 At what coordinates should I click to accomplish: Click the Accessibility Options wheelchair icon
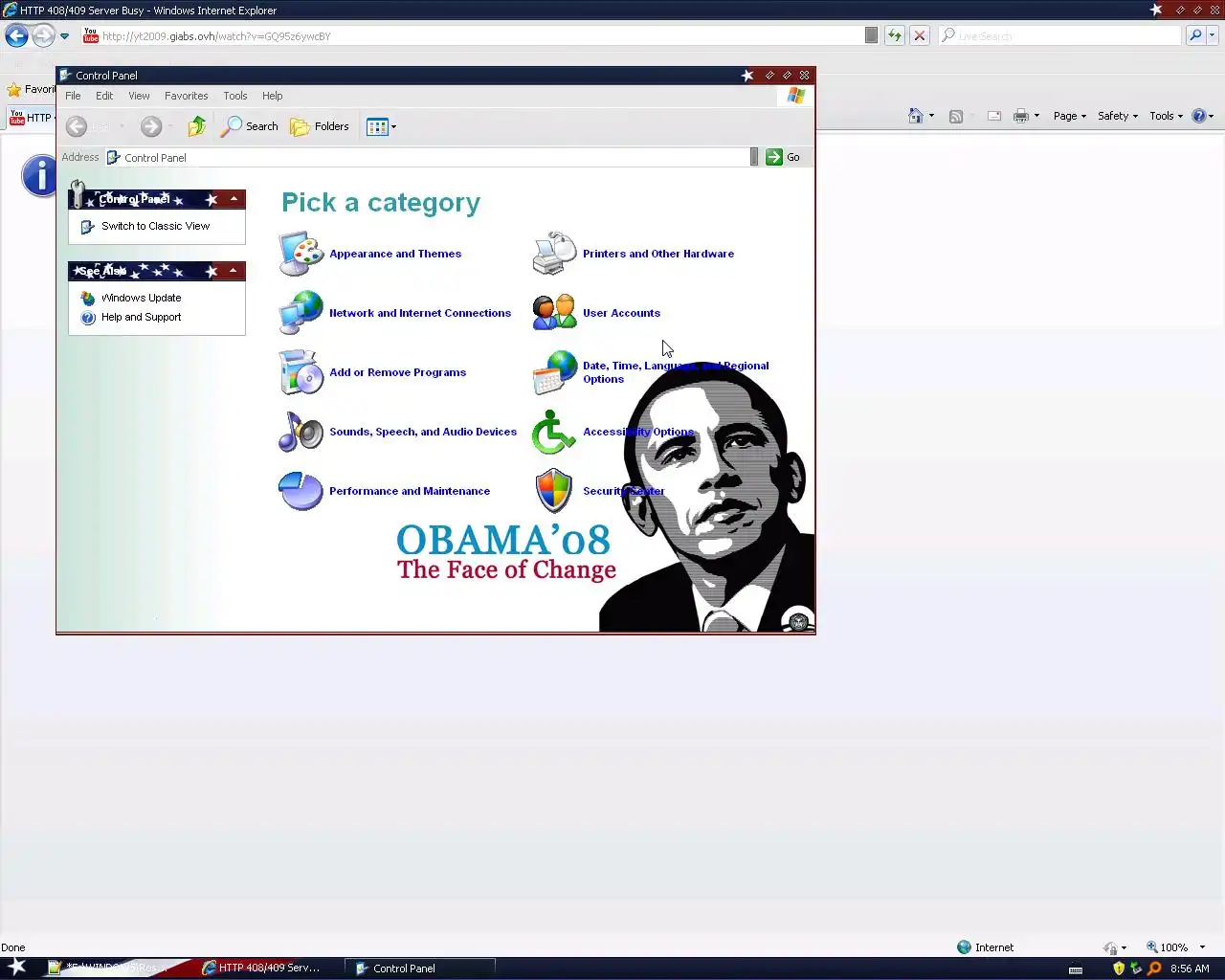555,432
